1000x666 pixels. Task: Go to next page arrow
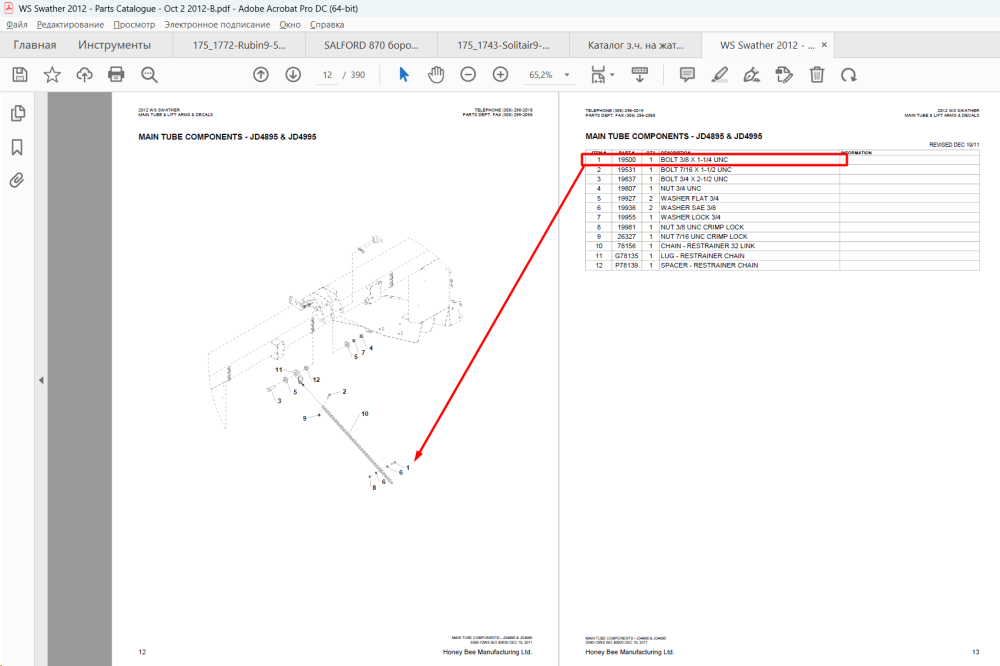(293, 75)
